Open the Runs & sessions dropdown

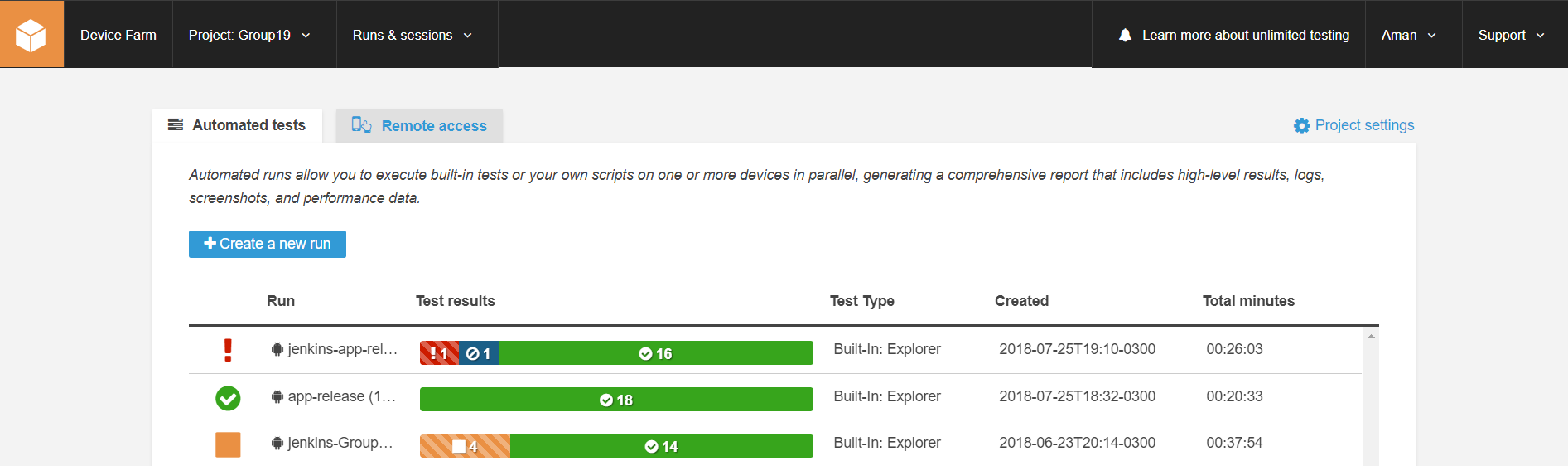tap(413, 35)
